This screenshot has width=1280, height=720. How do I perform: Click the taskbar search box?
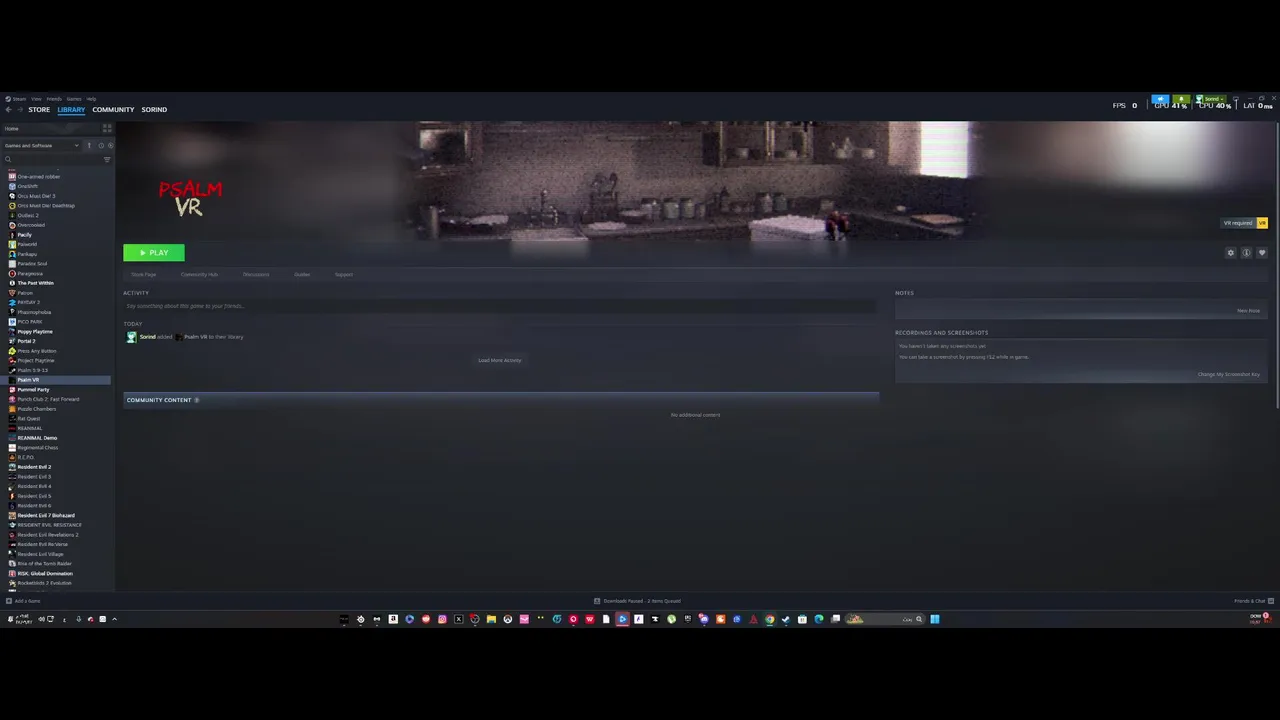click(x=886, y=619)
